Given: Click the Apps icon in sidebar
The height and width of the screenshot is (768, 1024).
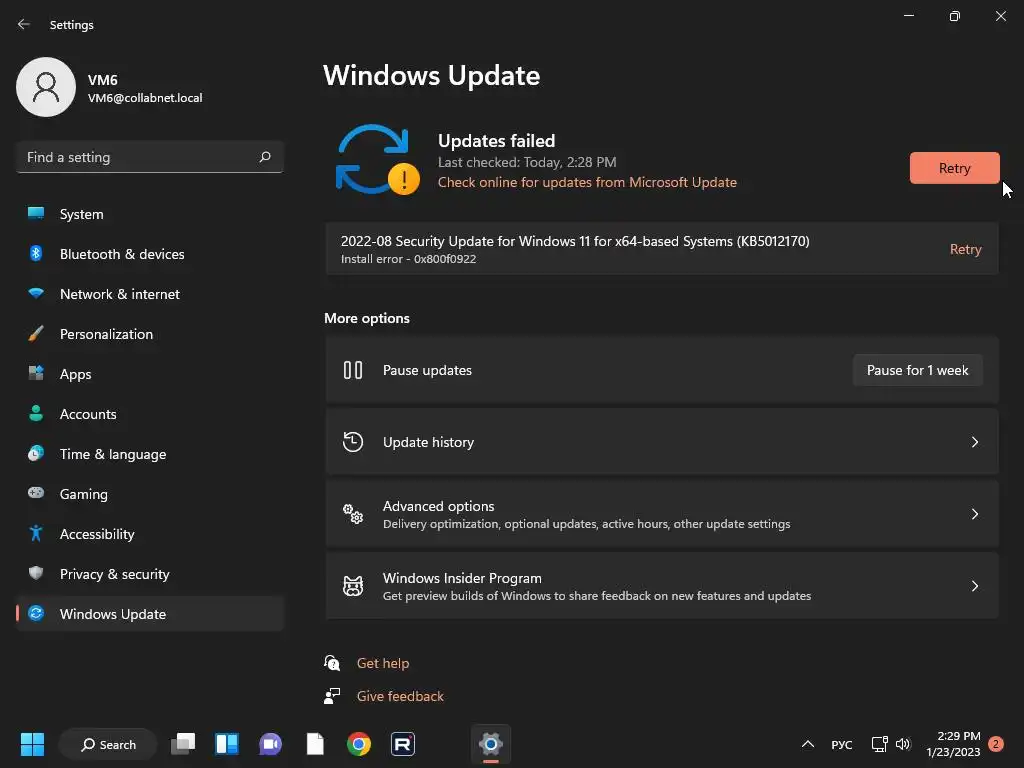Looking at the screenshot, I should pos(36,374).
